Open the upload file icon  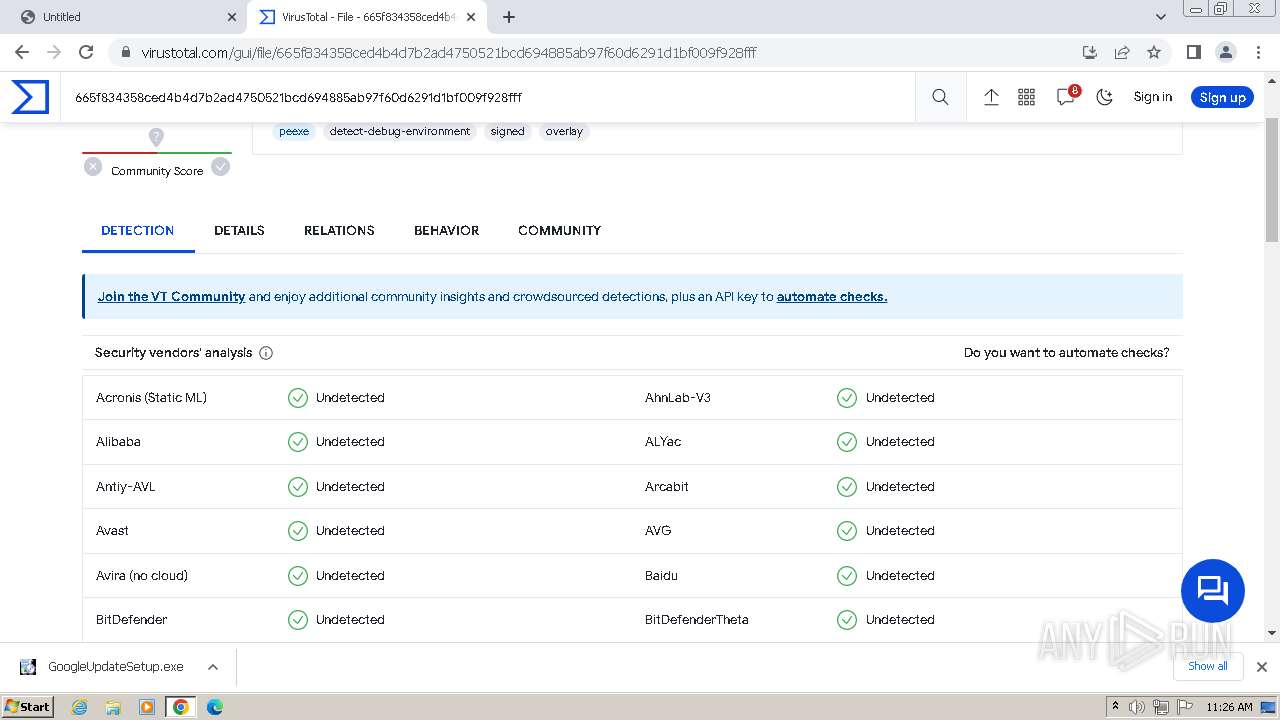991,97
